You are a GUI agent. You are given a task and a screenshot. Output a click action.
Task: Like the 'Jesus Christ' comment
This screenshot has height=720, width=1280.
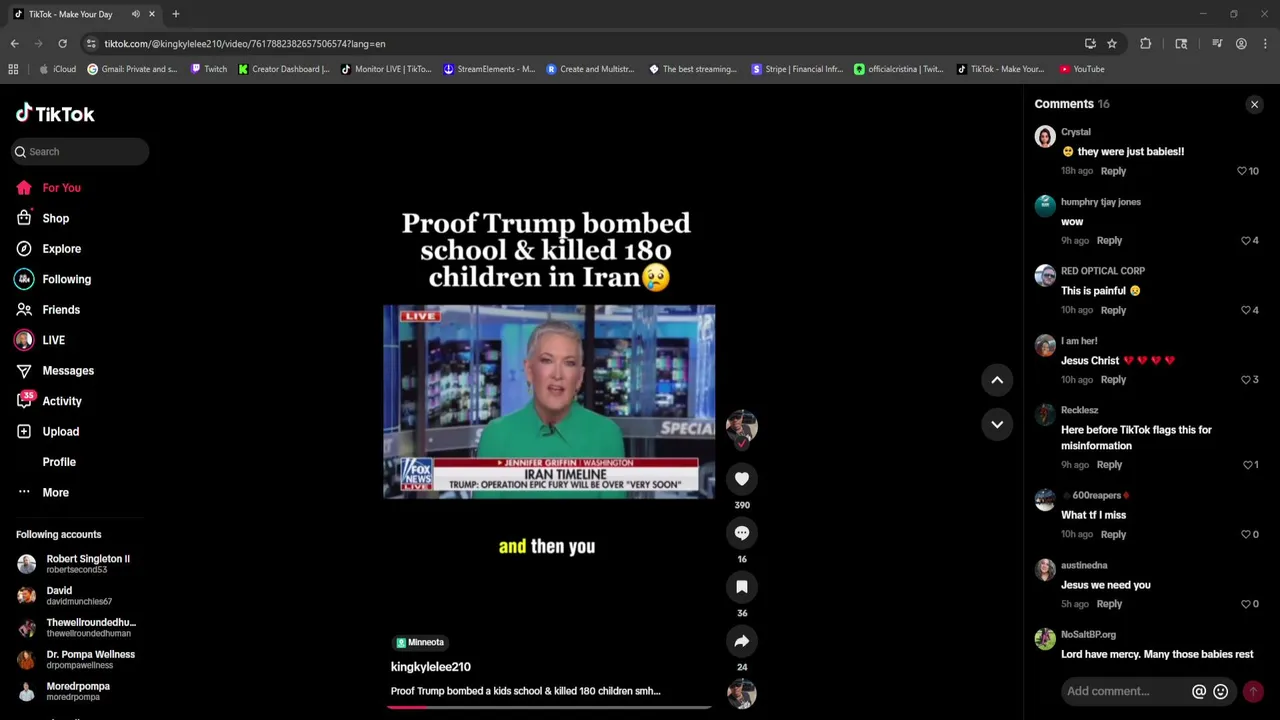(x=1246, y=380)
